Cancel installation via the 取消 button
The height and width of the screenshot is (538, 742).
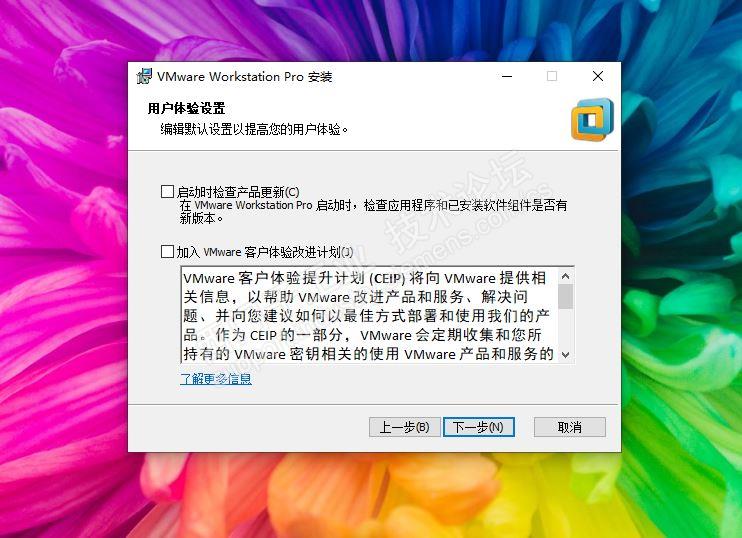click(x=570, y=427)
